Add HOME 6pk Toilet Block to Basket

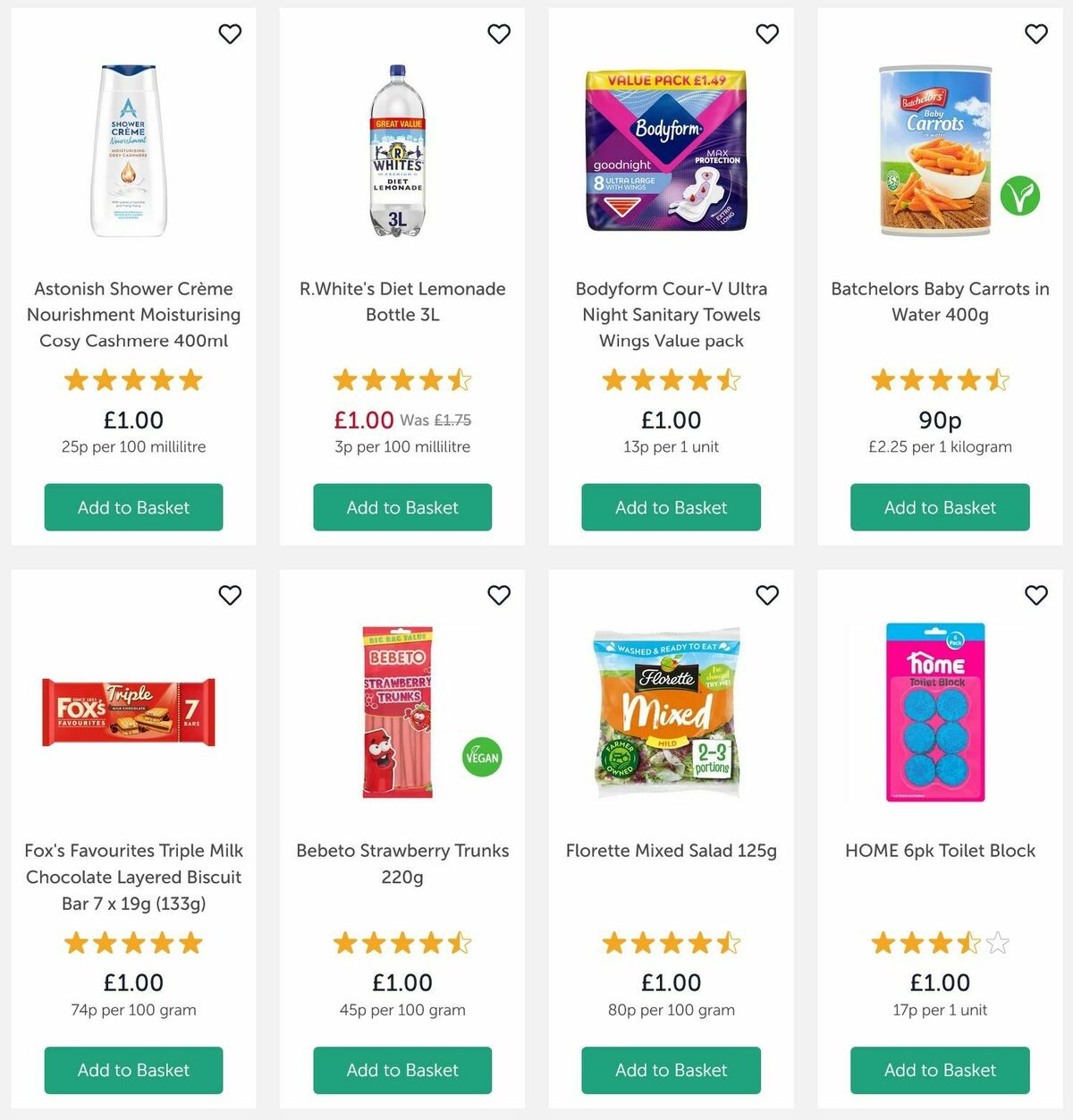coord(938,1070)
